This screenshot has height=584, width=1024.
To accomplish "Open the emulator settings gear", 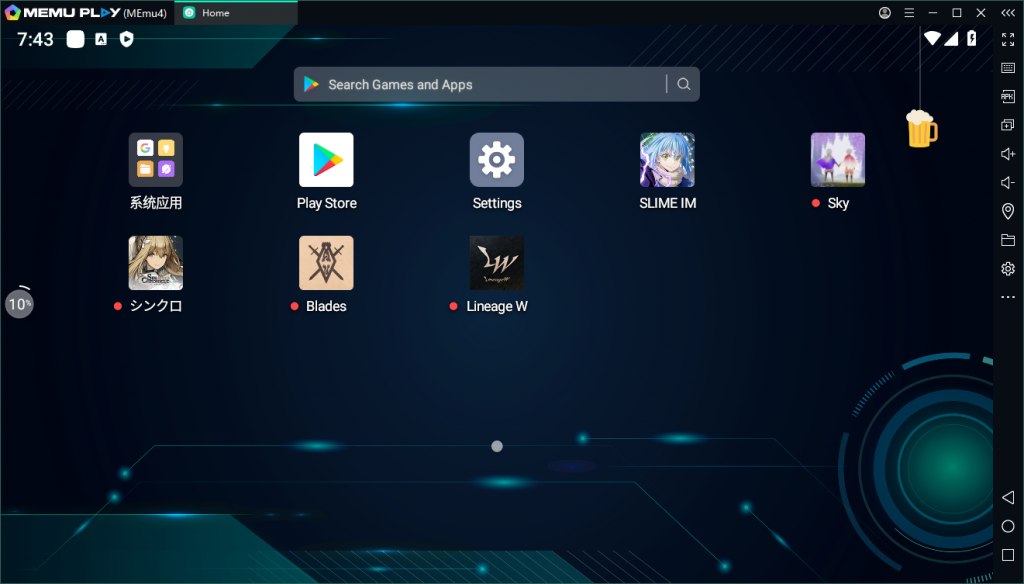I will (x=1008, y=268).
